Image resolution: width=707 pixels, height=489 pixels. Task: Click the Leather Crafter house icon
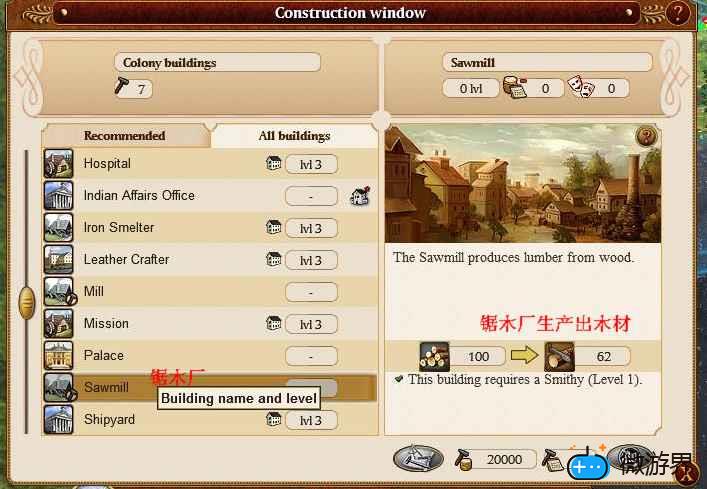tap(273, 259)
